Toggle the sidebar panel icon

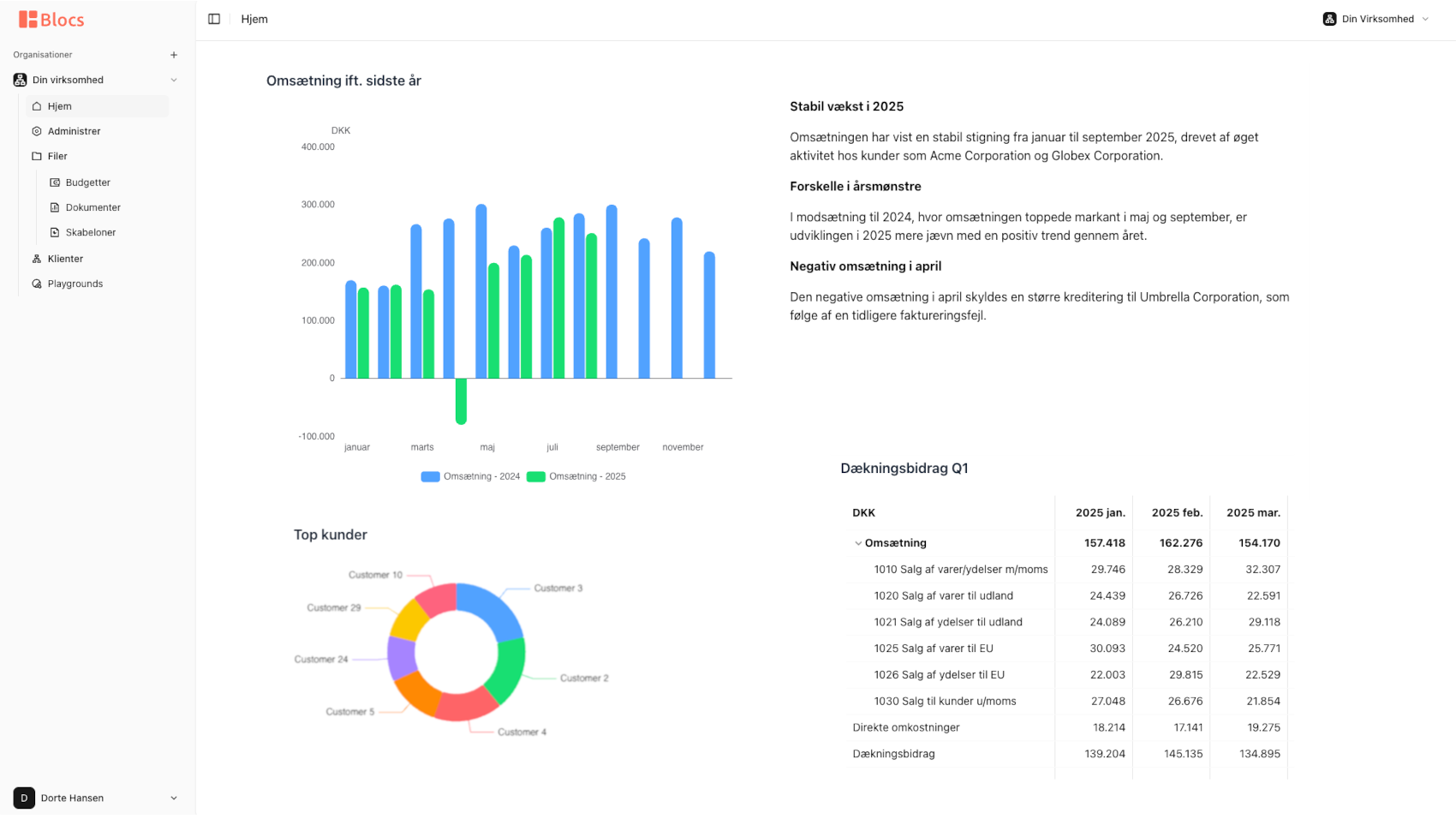[214, 19]
